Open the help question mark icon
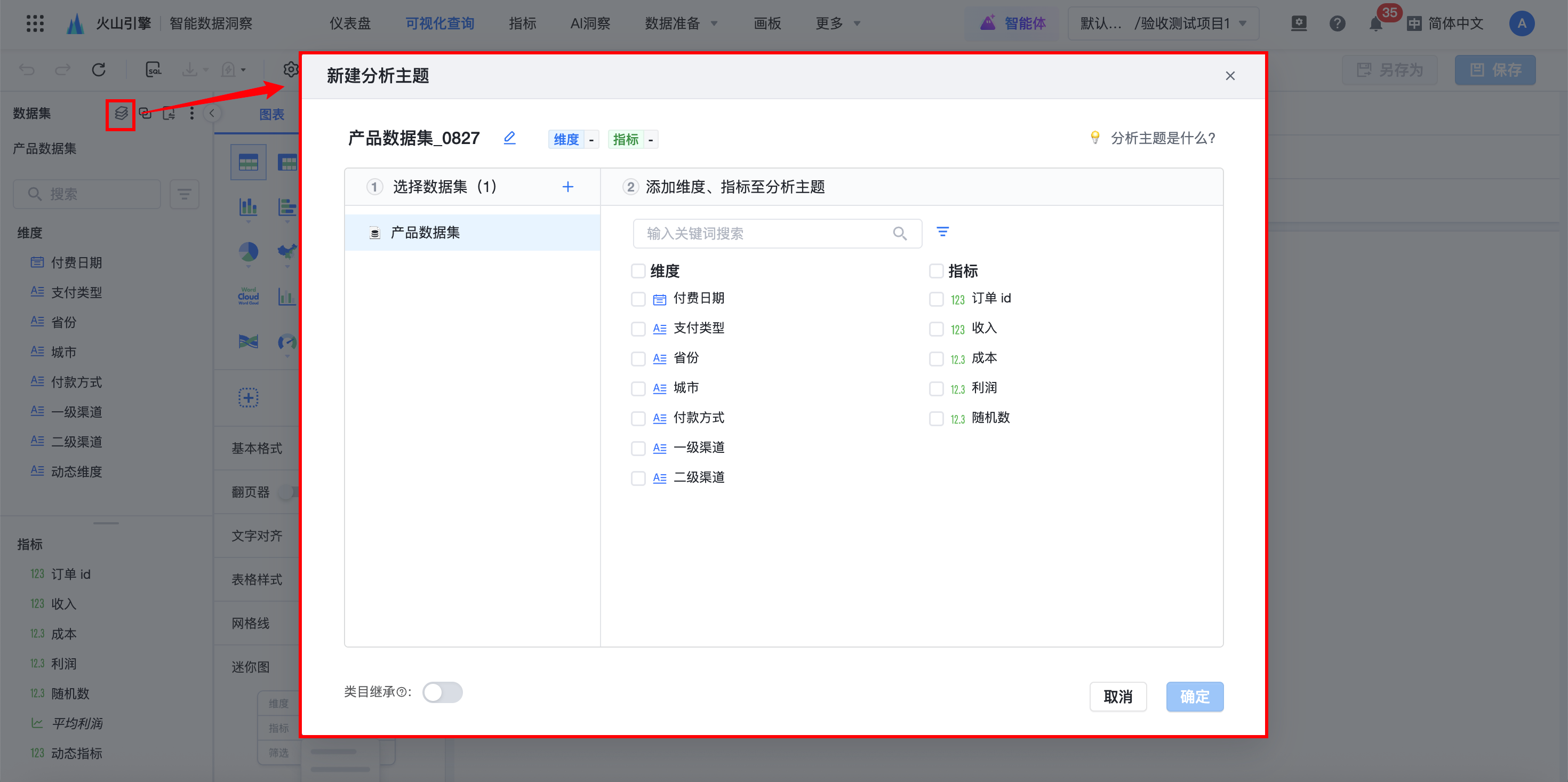 click(1337, 24)
